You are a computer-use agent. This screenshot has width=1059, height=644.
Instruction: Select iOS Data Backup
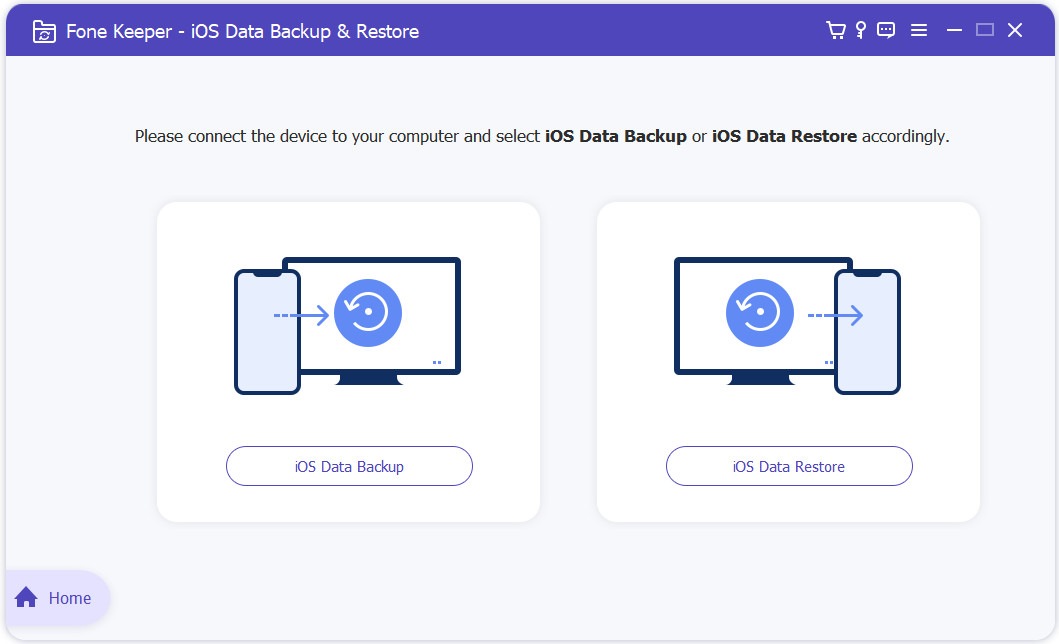point(349,466)
